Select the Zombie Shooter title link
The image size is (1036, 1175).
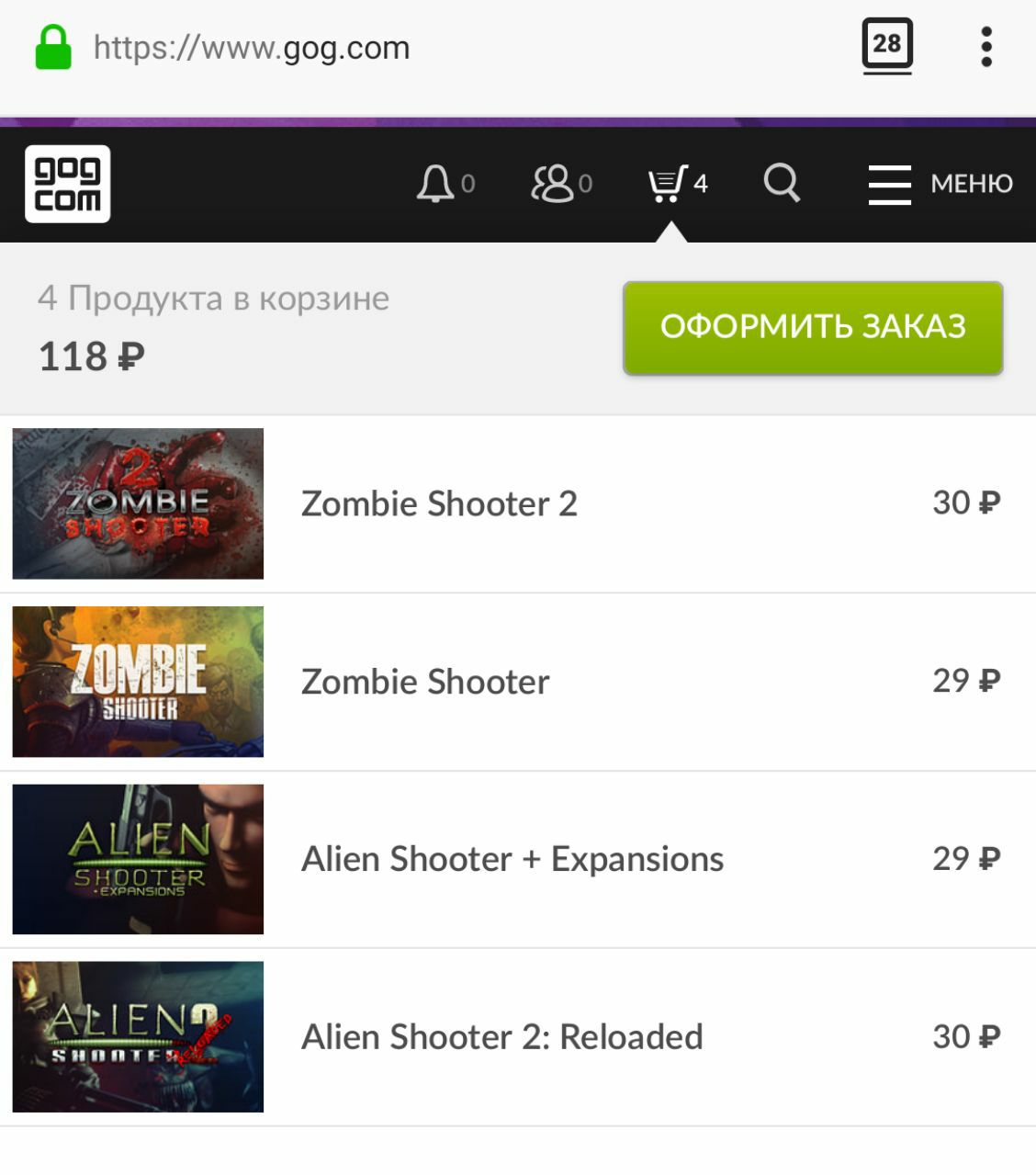coord(425,682)
